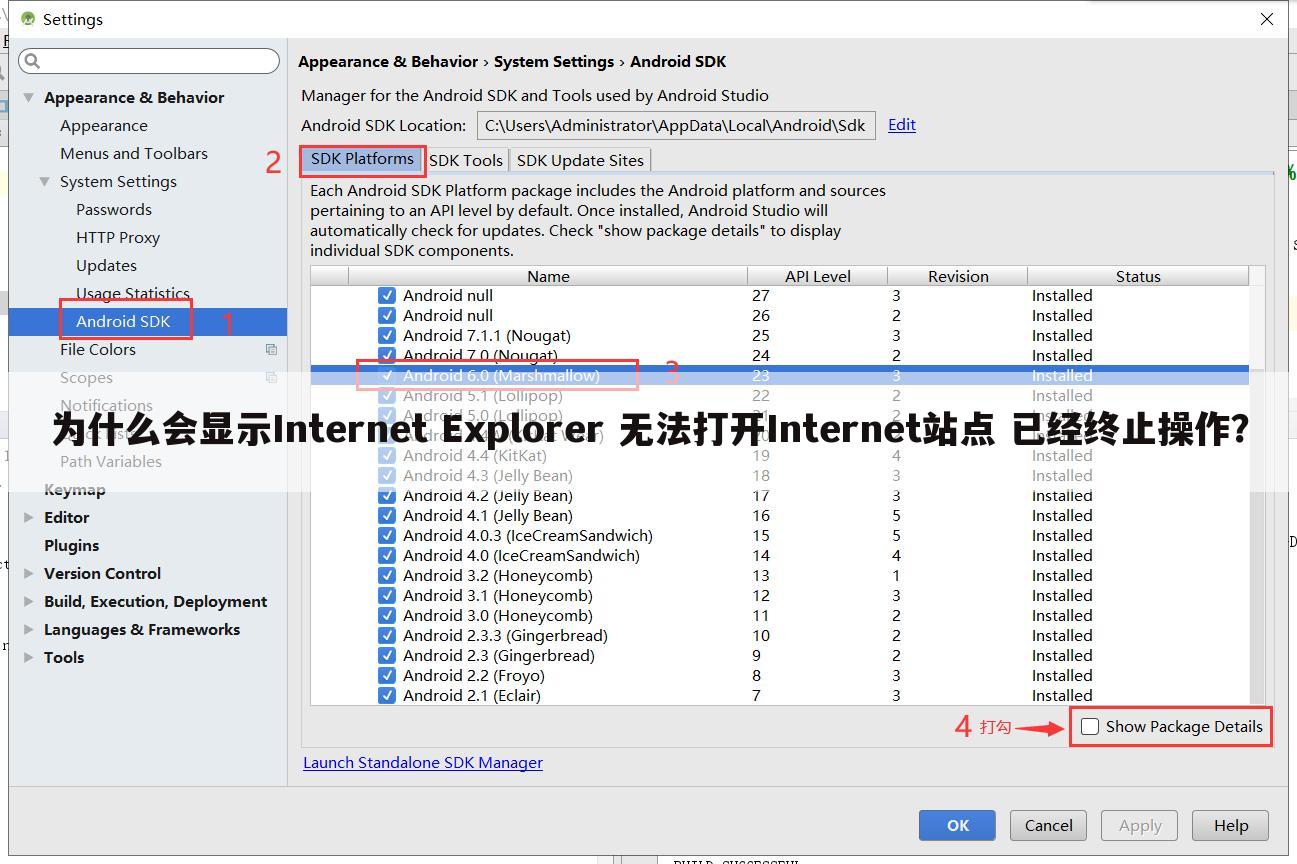Select Appearance in settings tree
The image size is (1297, 864).
pos(103,125)
